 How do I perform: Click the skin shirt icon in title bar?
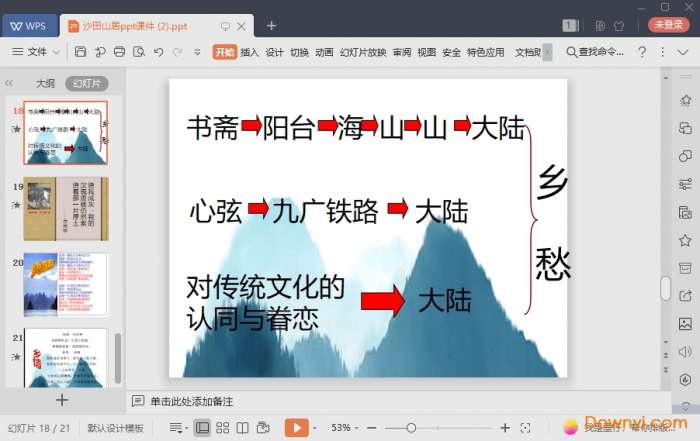pyautogui.click(x=619, y=26)
